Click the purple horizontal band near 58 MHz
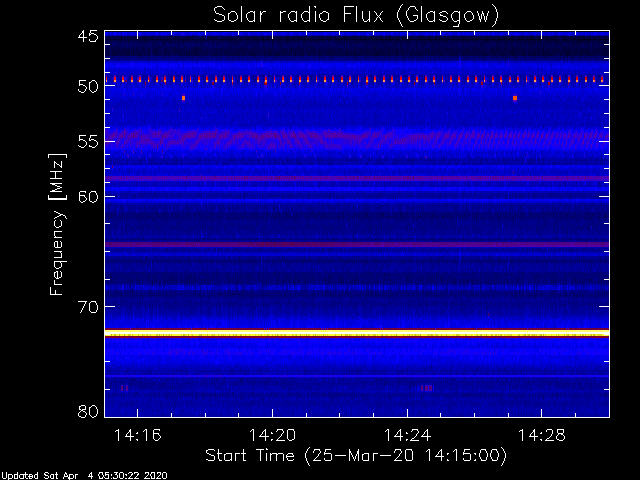The height and width of the screenshot is (480, 640). (357, 178)
